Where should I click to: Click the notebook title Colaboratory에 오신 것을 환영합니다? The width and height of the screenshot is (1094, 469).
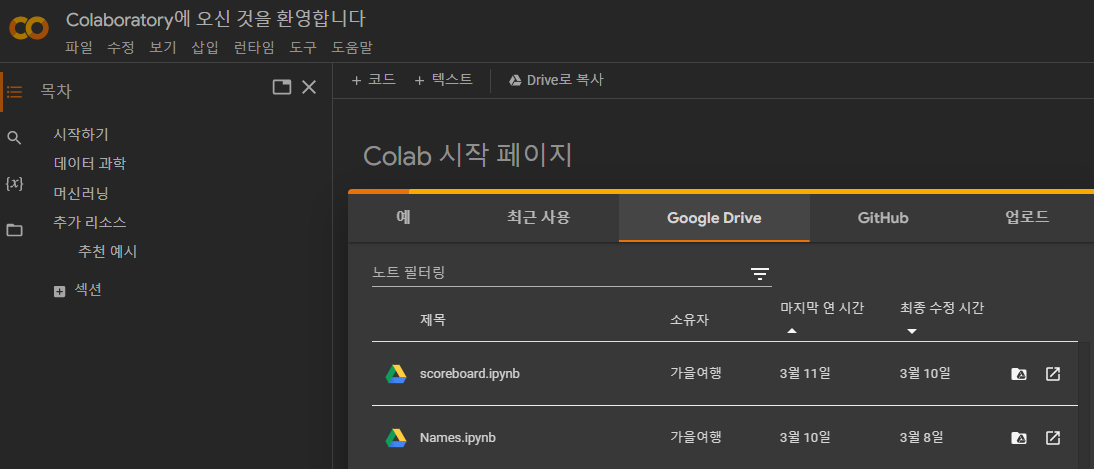[216, 19]
